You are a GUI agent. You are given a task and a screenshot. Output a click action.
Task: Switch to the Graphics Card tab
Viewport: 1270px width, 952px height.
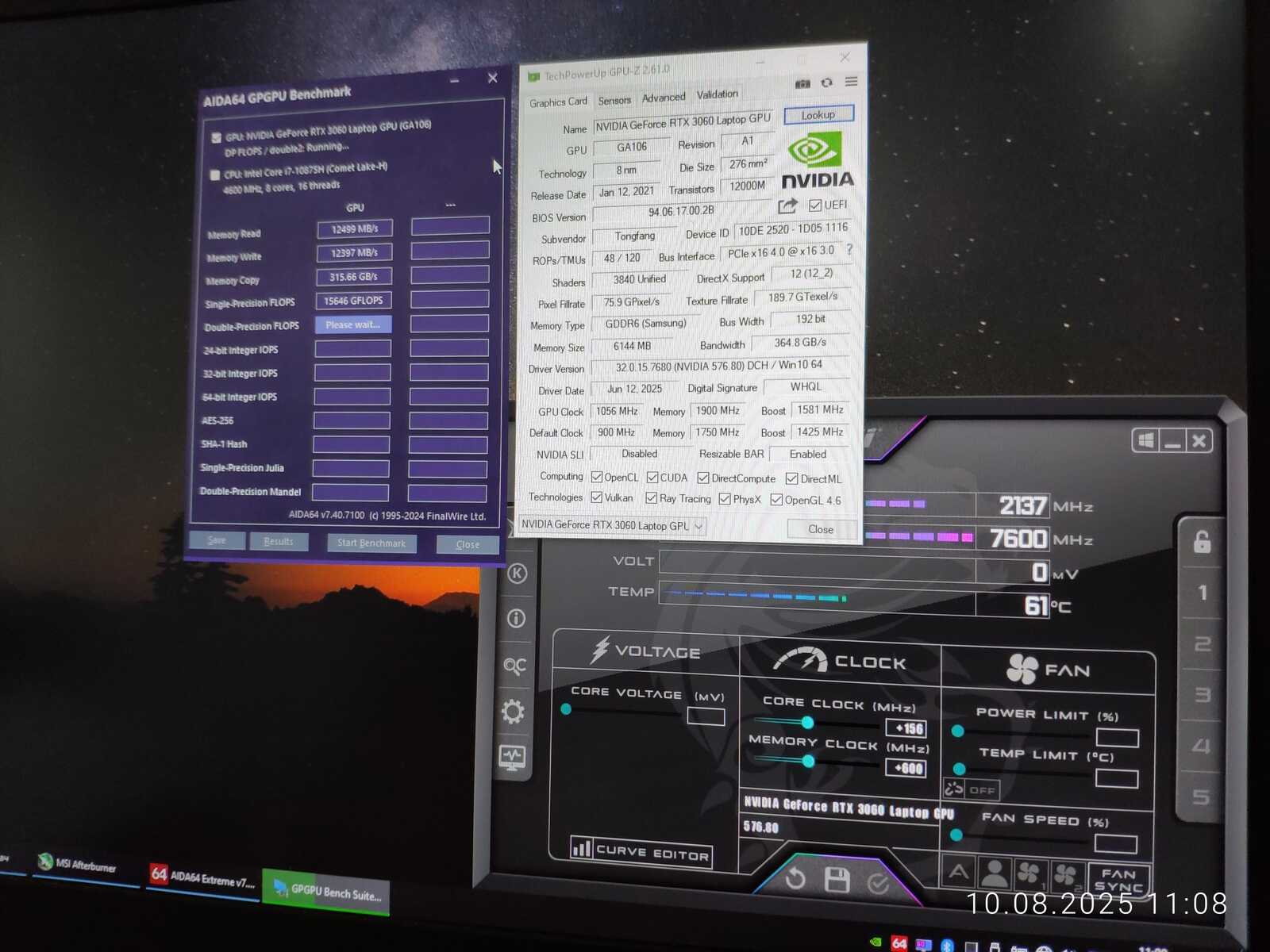(x=559, y=102)
